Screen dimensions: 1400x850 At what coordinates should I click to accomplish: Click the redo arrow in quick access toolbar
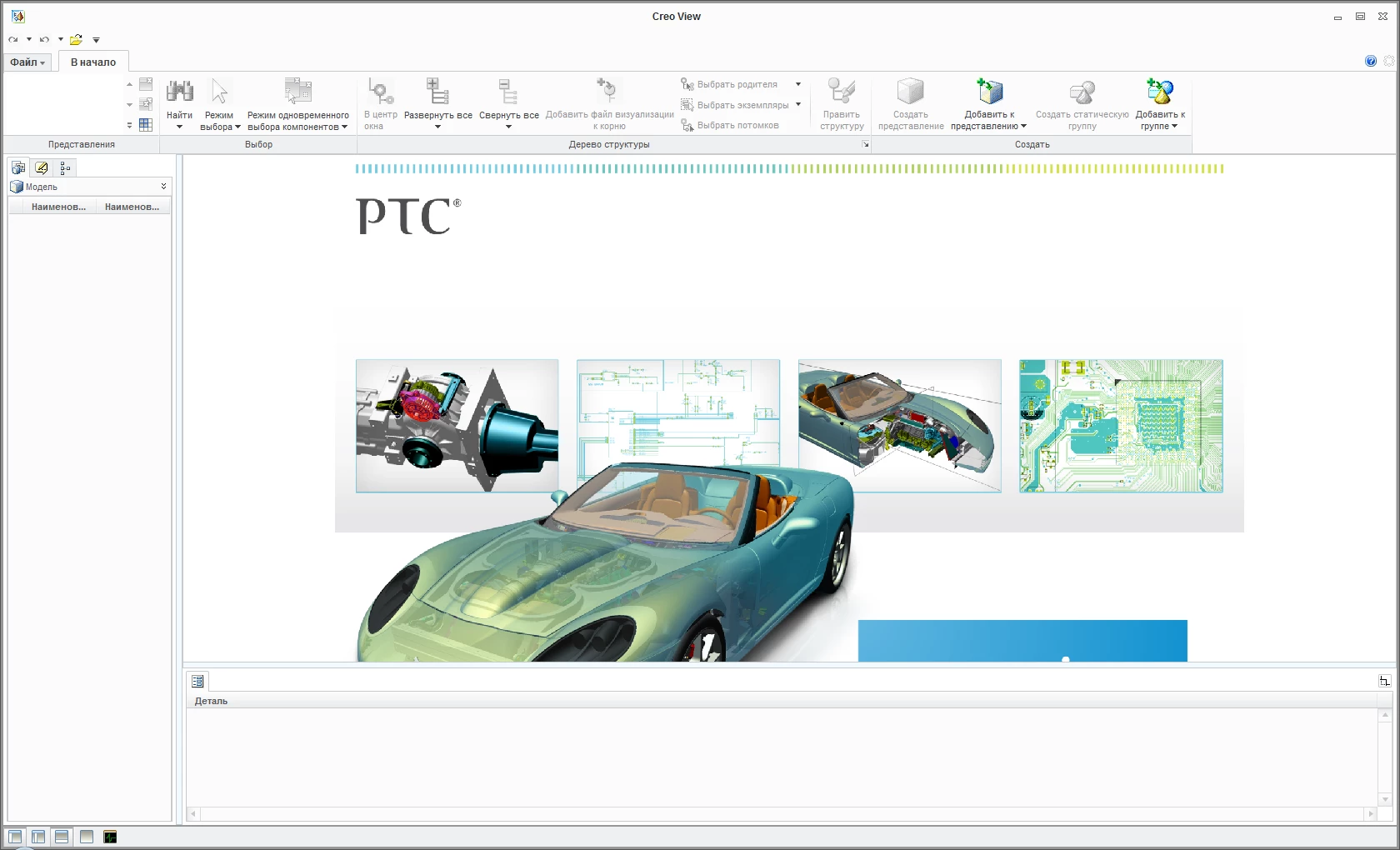coord(13,39)
